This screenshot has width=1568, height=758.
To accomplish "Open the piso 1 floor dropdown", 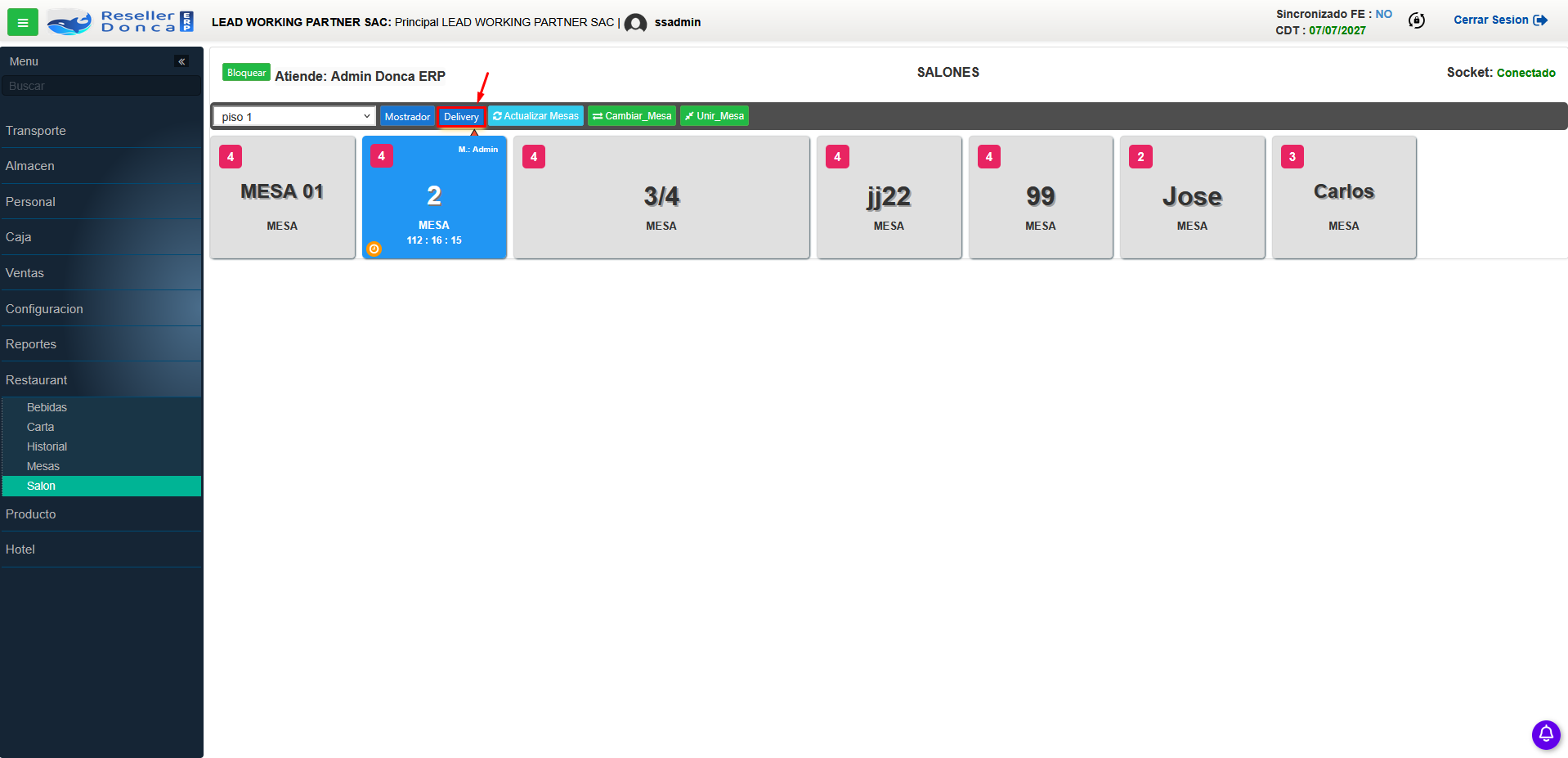I will (x=294, y=116).
